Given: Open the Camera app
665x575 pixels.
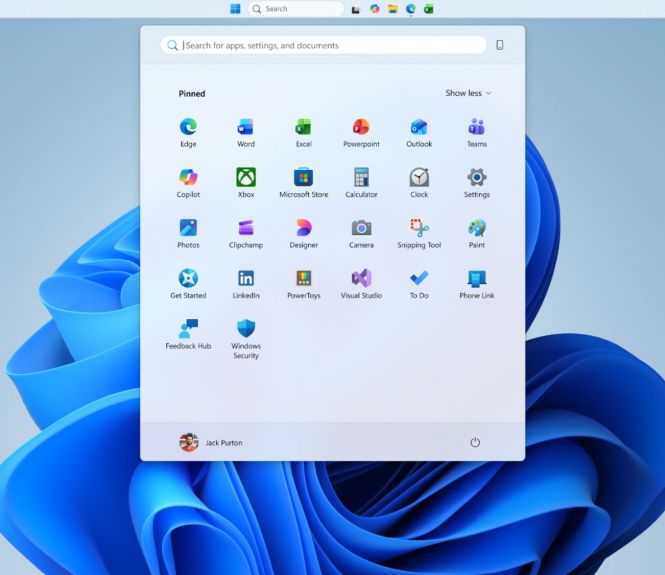Looking at the screenshot, I should 361,234.
